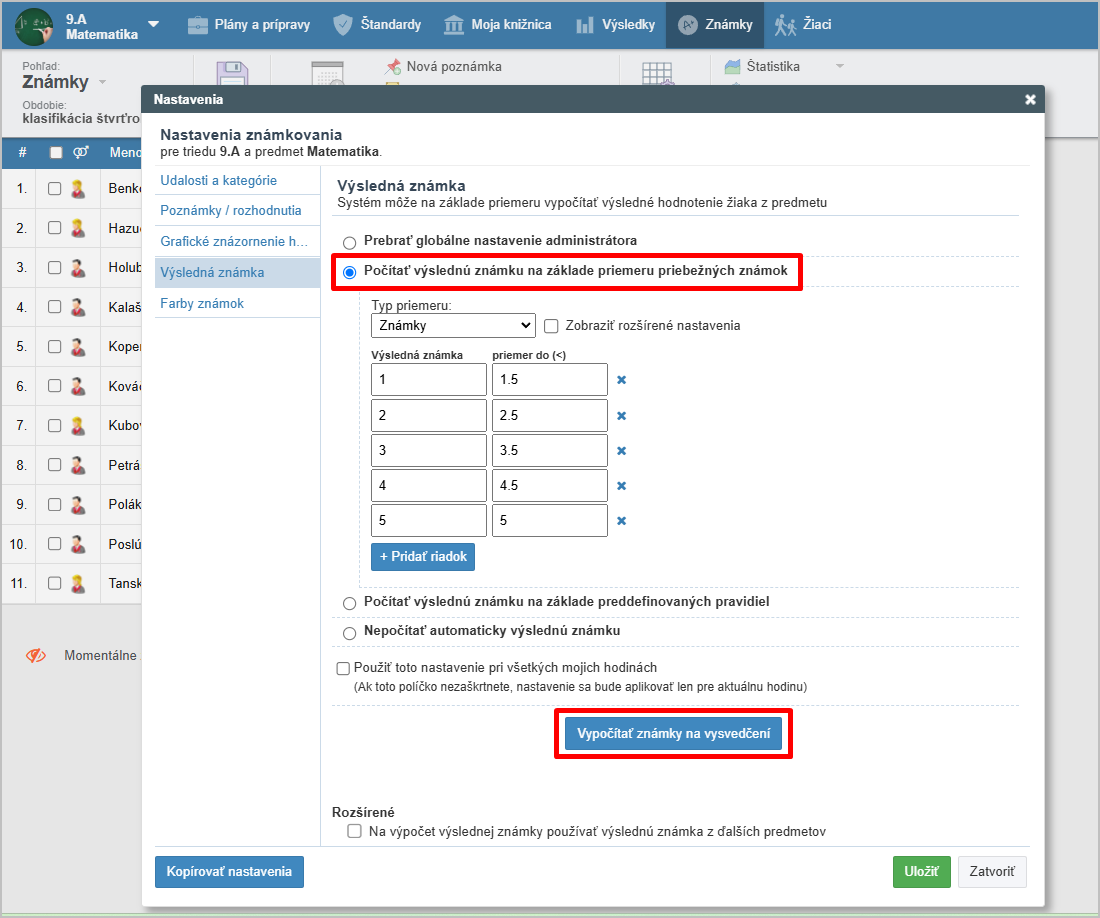Open the Typ priemeru dropdown
The width and height of the screenshot is (1100, 918).
coord(454,326)
